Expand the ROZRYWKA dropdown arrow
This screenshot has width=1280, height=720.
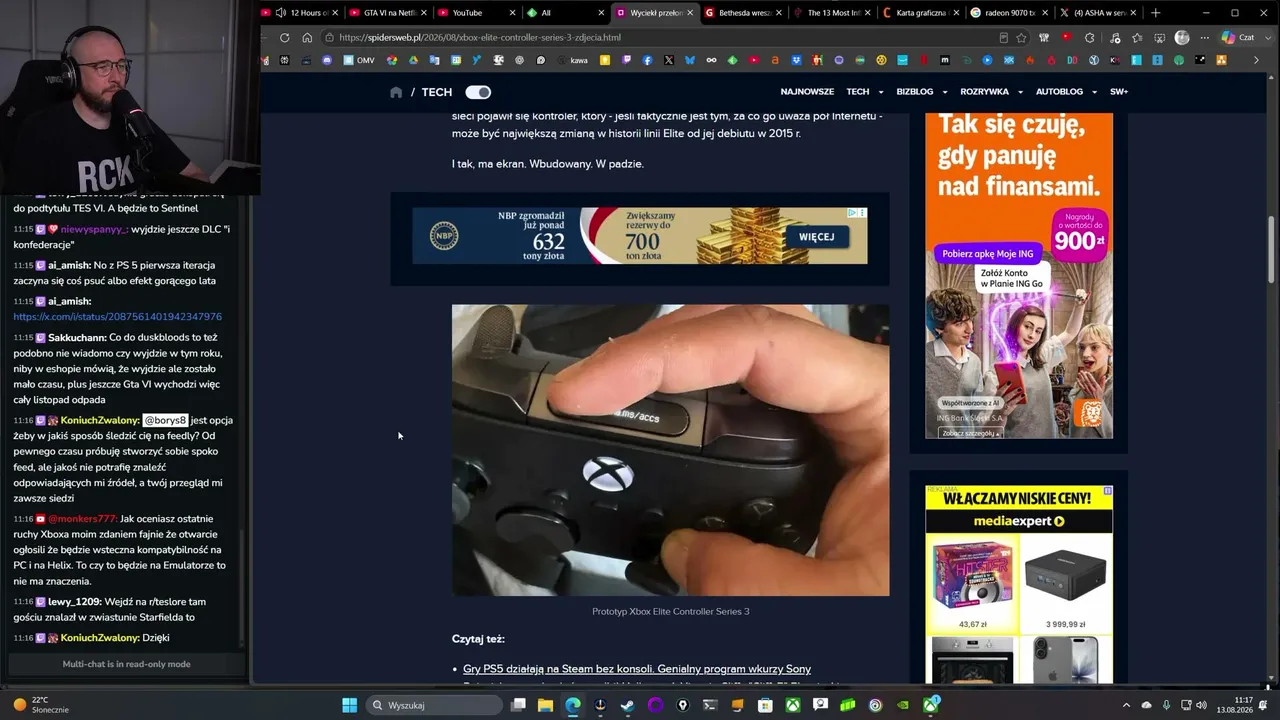[1020, 92]
